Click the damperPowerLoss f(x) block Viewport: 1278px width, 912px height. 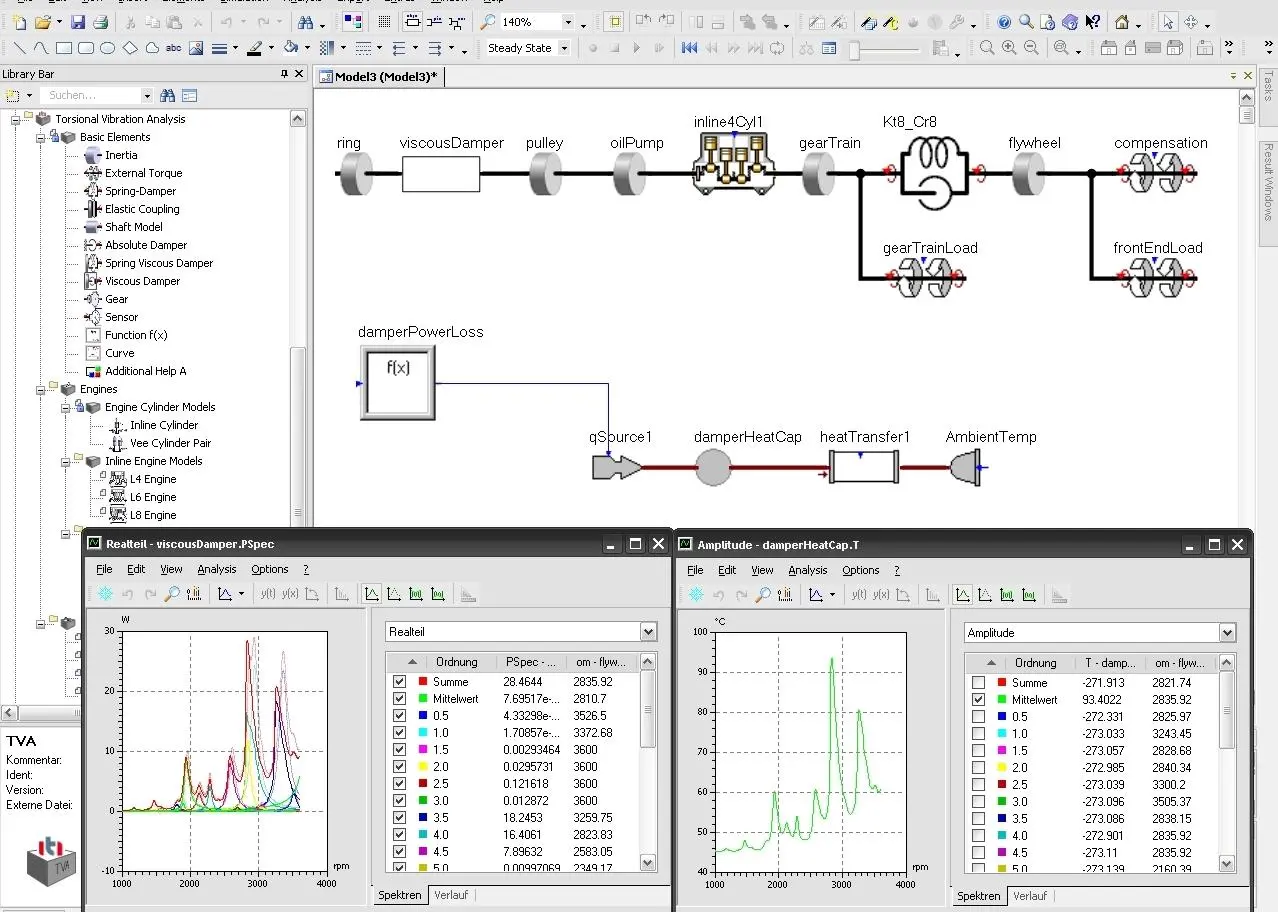[398, 383]
